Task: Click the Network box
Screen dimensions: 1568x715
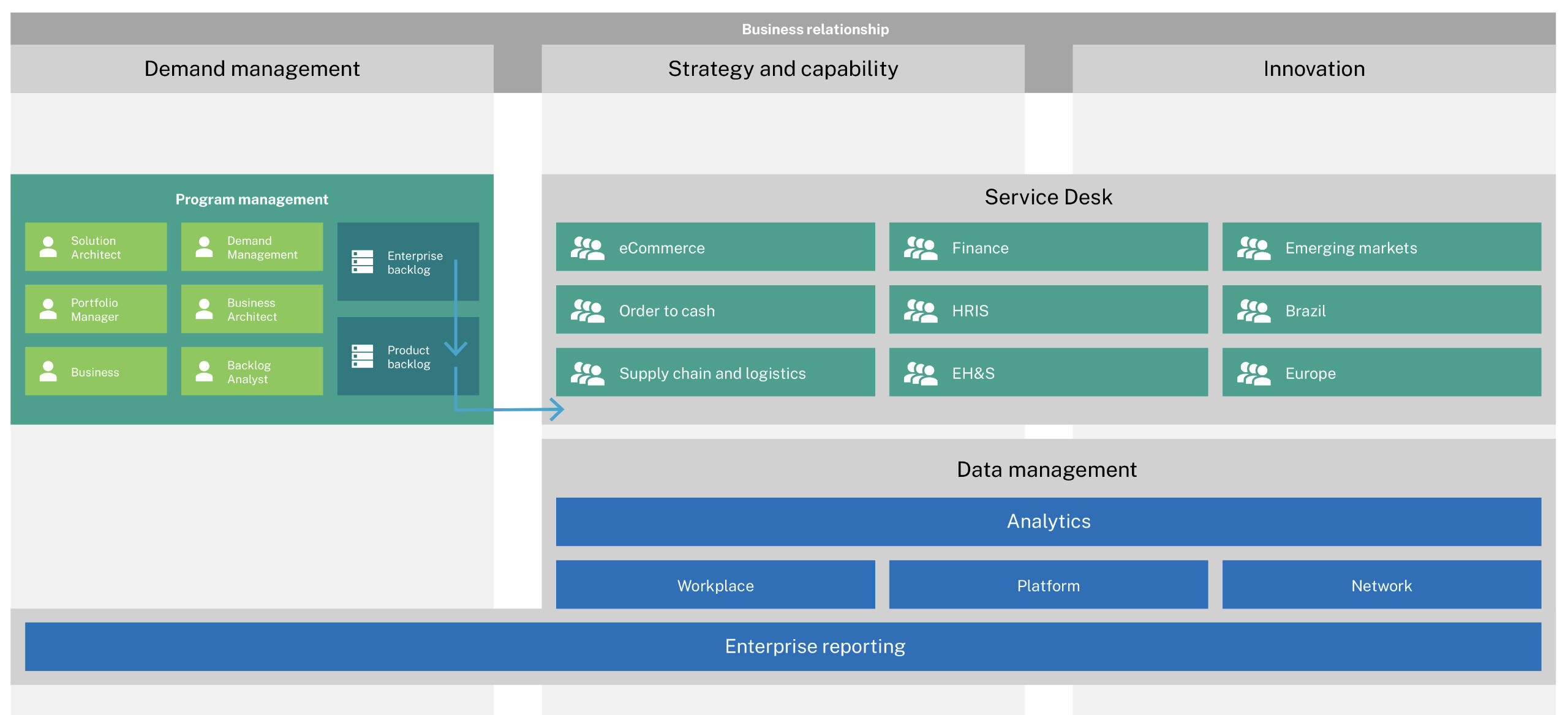Action: pyautogui.click(x=1381, y=585)
